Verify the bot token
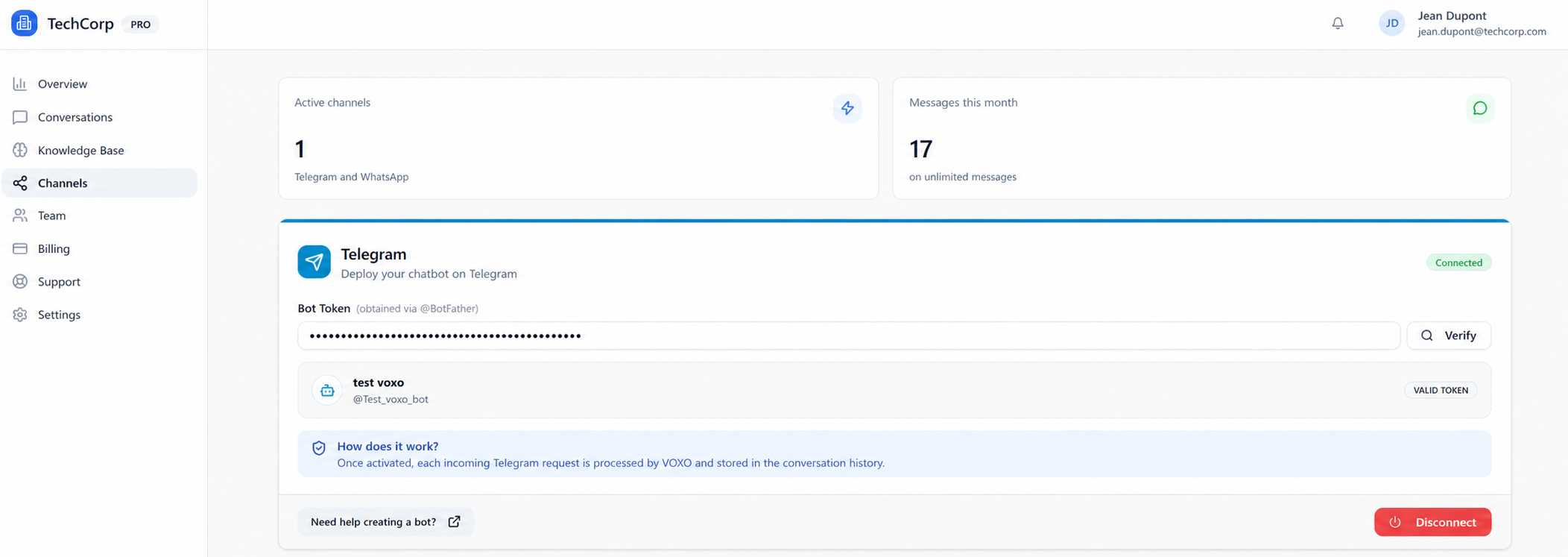 pos(1449,336)
